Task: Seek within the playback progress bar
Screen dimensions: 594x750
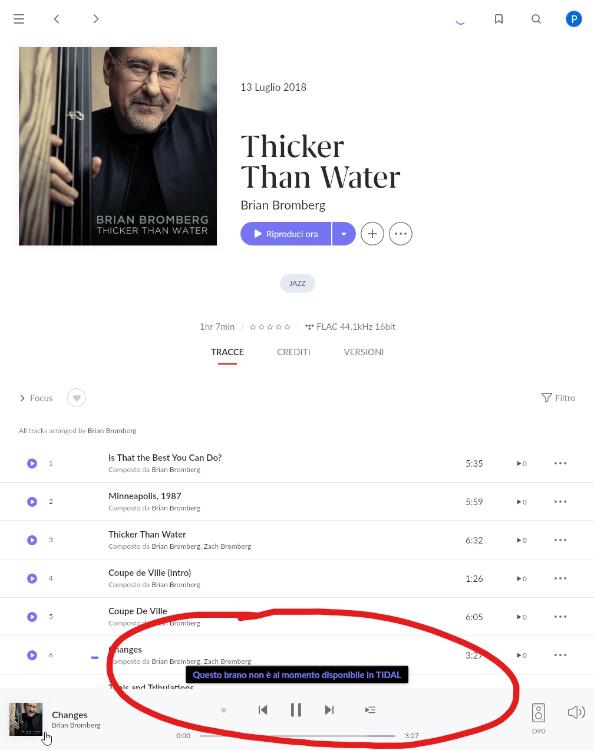Action: click(x=297, y=736)
